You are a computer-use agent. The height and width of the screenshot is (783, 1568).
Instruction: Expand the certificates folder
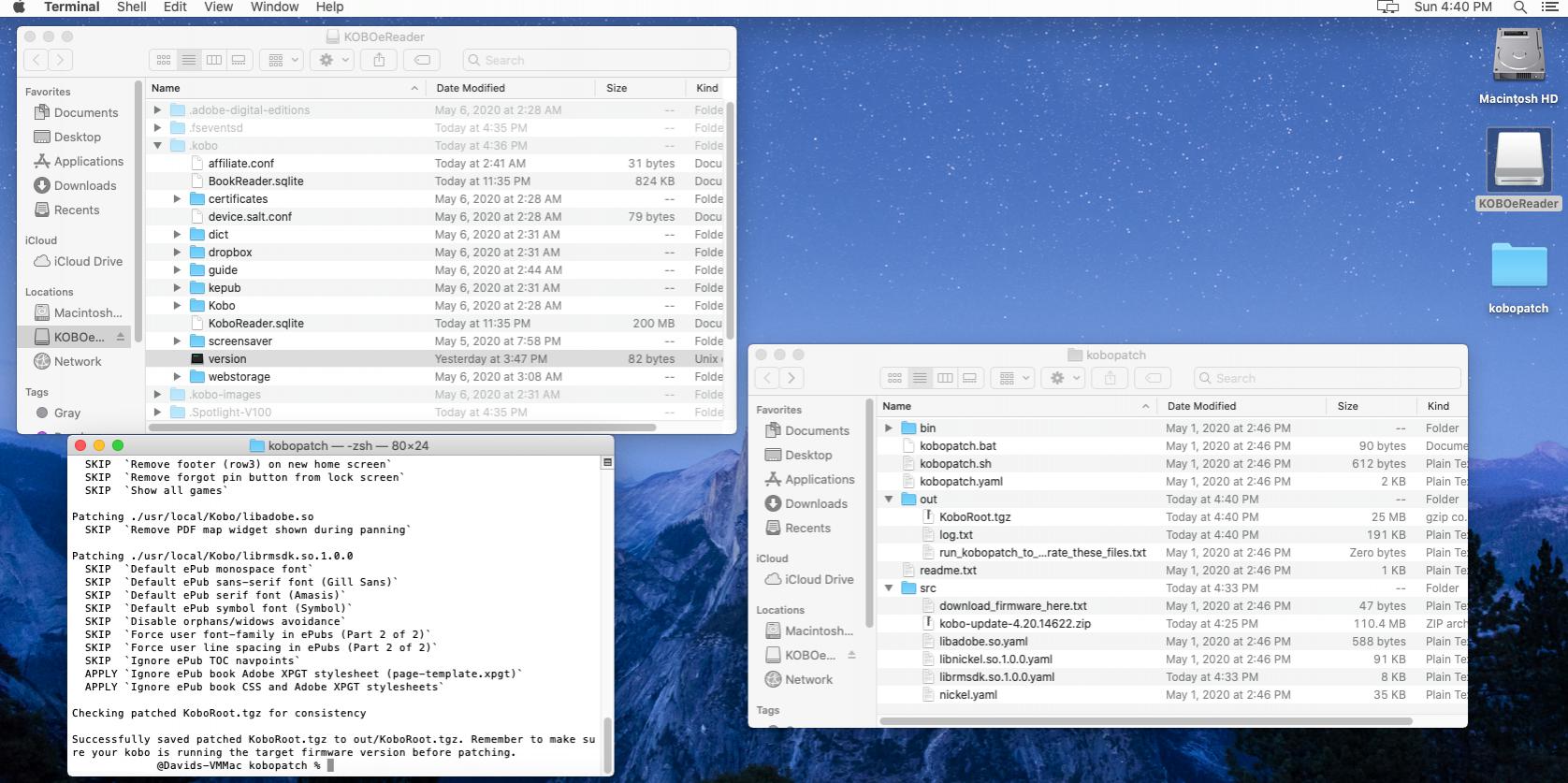[177, 199]
